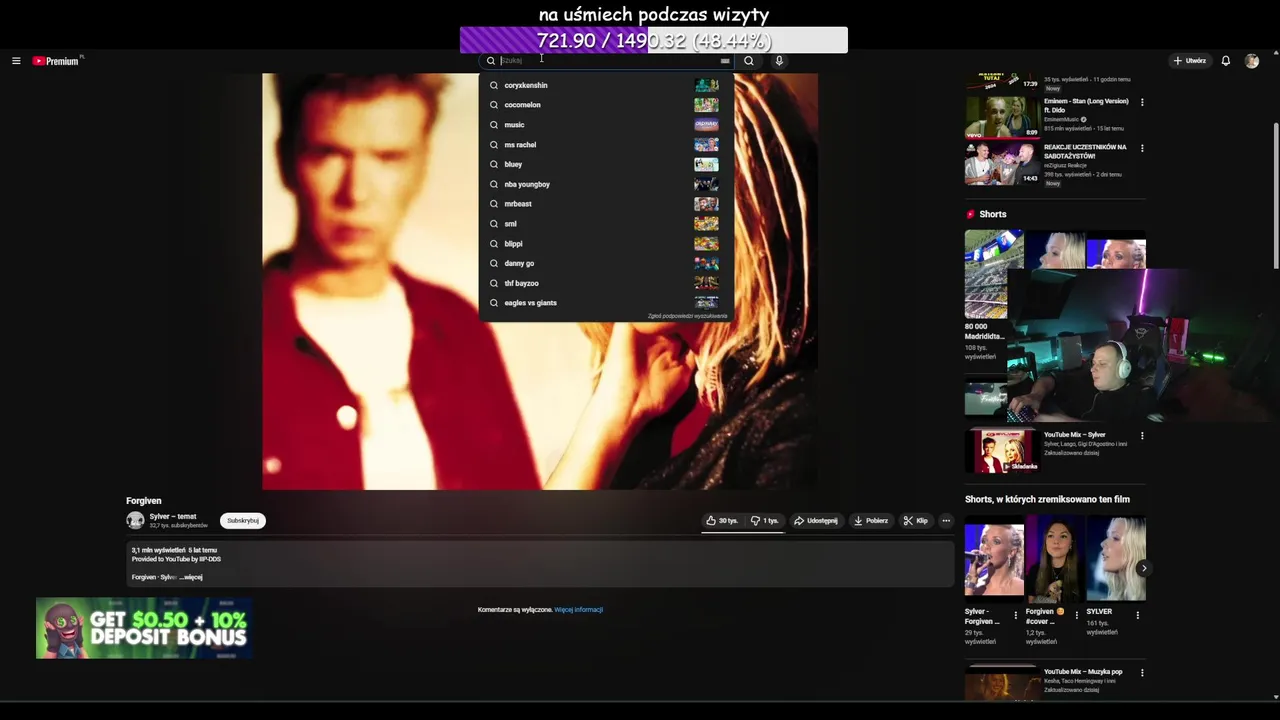Image resolution: width=1280 pixels, height=720 pixels.
Task: Open 'YouTube Mix – Muzyka pop' title
Action: (x=1083, y=672)
